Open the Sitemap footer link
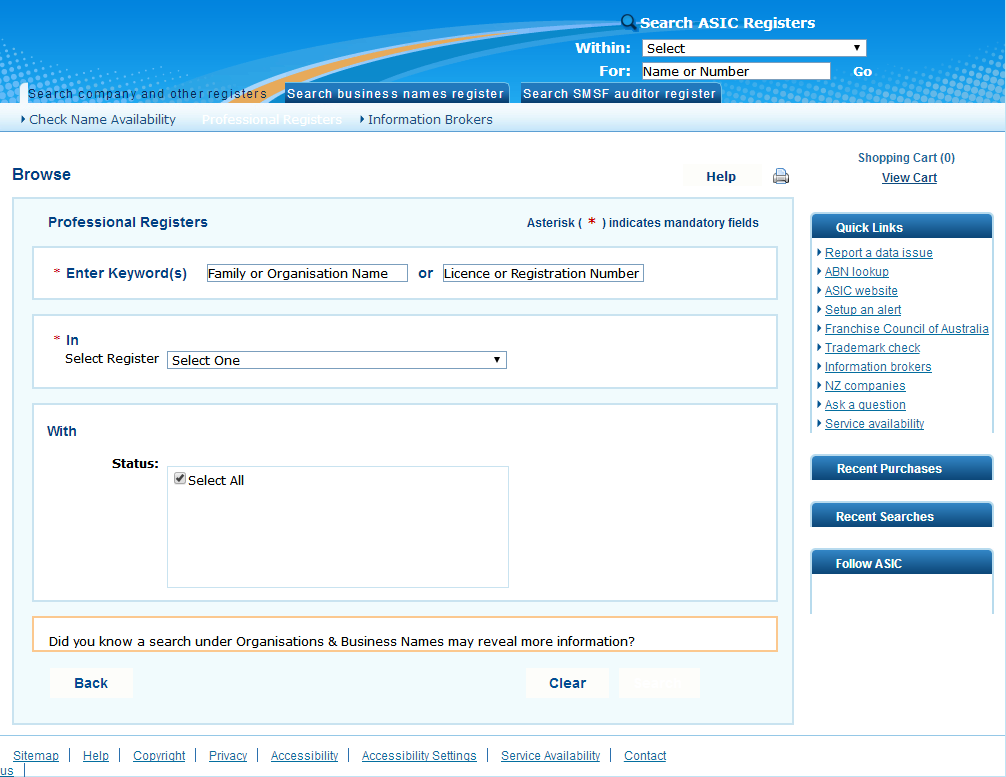 pyautogui.click(x=36, y=756)
